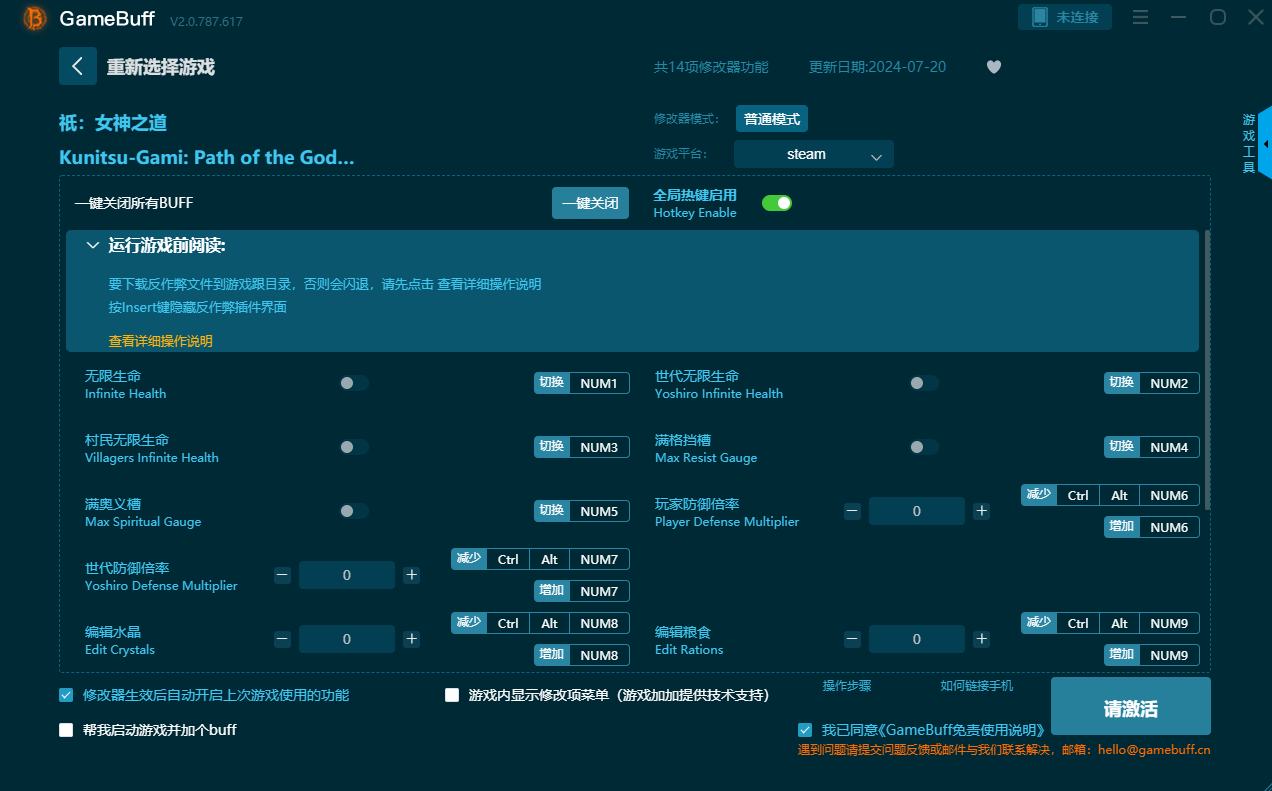Click the game title Kunitsu-Gami text

pyautogui.click(x=207, y=157)
